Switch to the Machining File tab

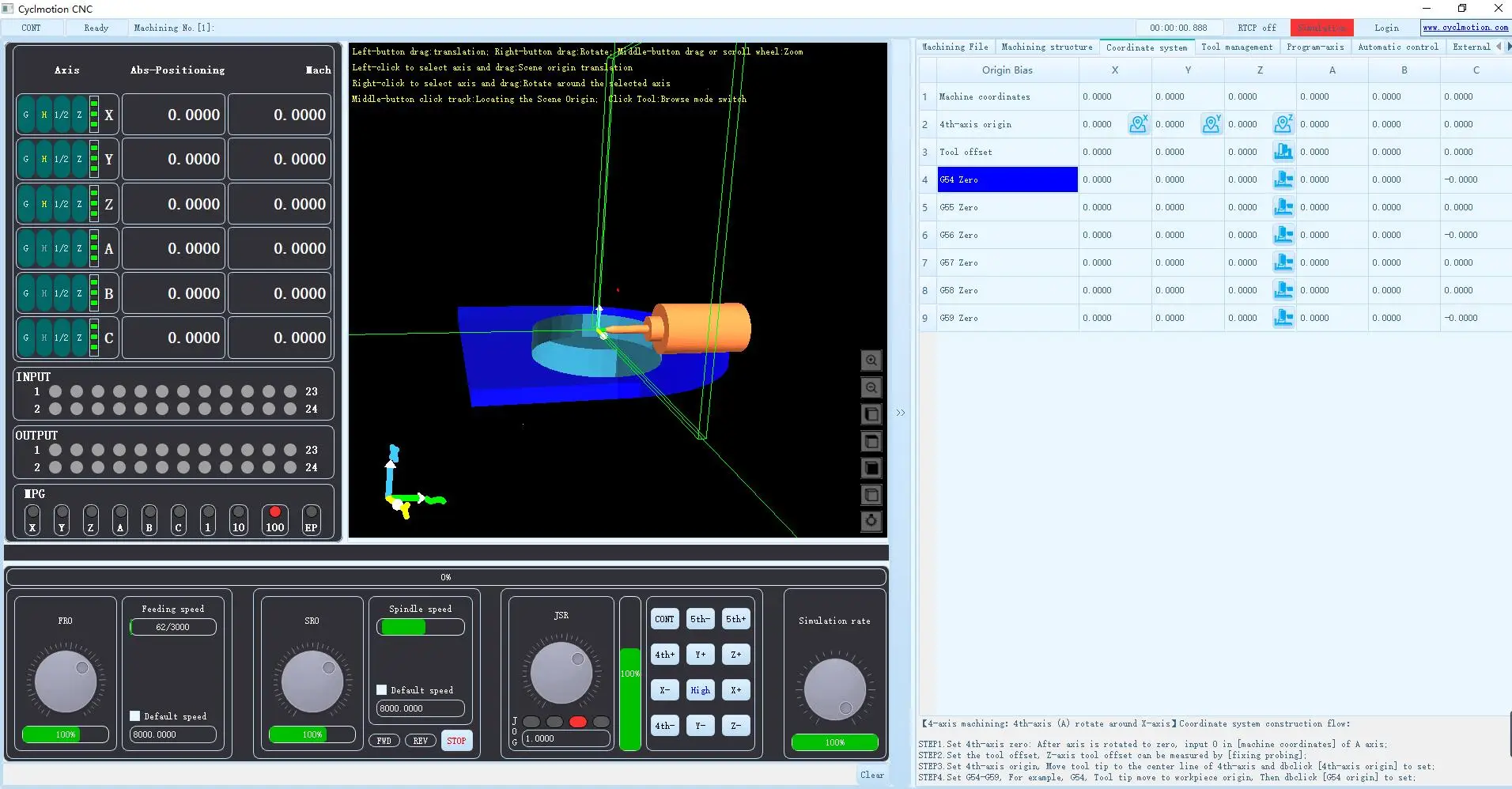[x=954, y=47]
